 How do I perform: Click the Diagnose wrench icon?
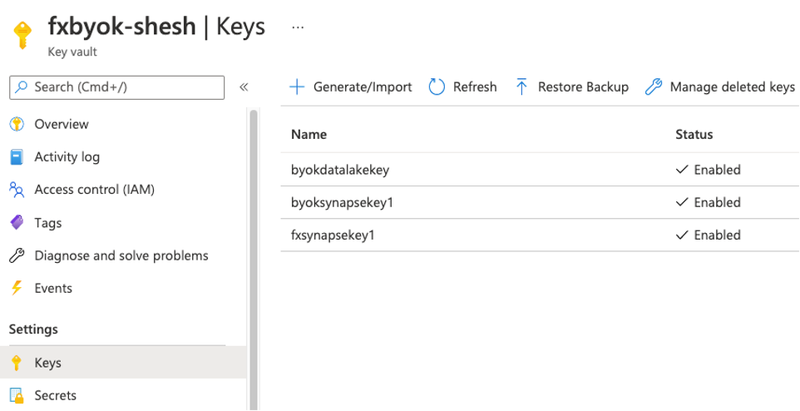pos(17,255)
